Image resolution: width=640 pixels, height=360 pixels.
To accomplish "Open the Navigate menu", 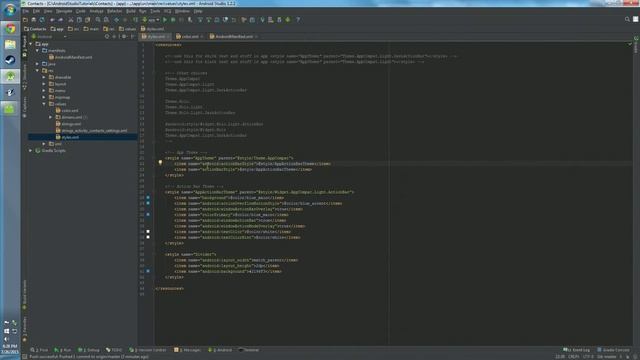I will pyautogui.click(x=64, y=11).
